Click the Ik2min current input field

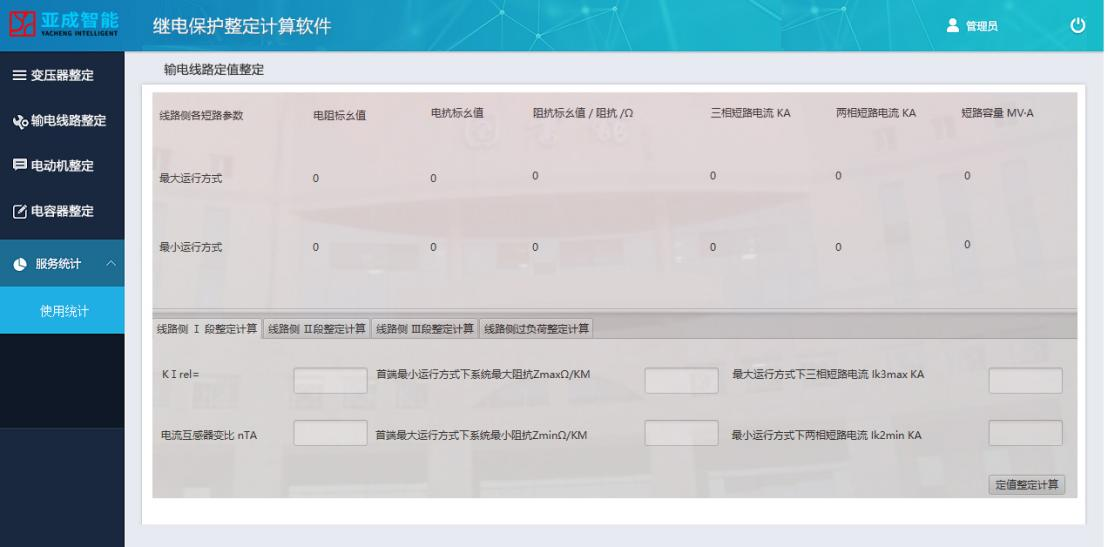(1025, 433)
